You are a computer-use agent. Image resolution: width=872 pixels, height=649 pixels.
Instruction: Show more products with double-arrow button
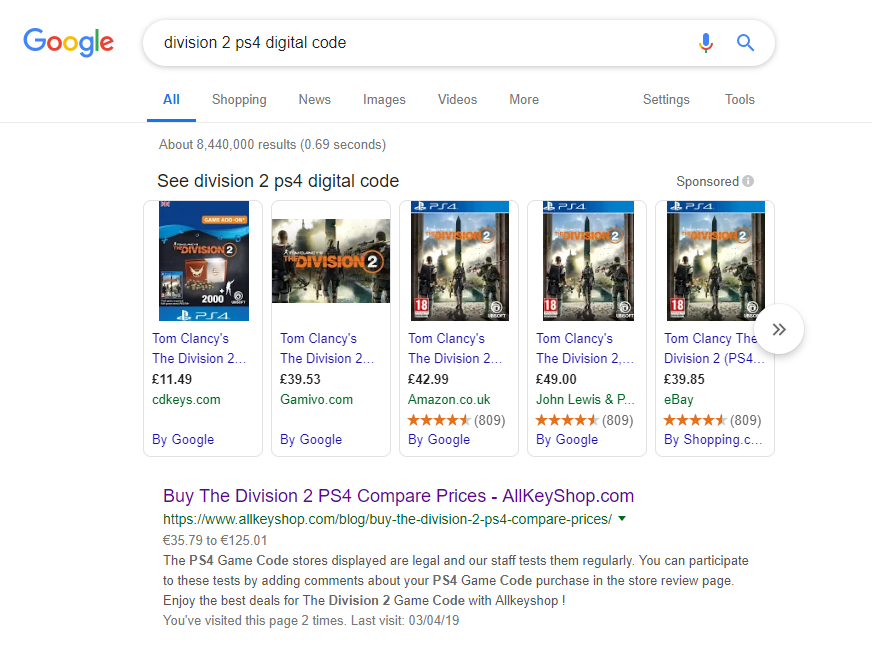pos(779,329)
